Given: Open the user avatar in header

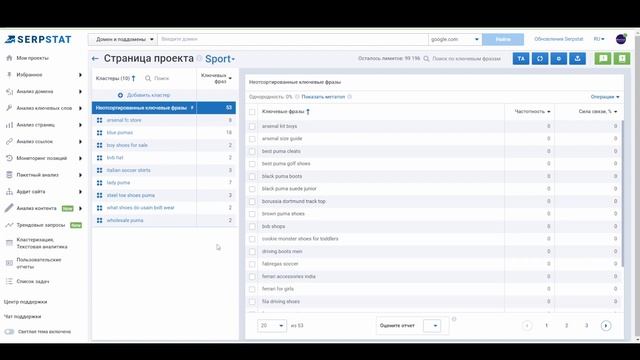Looking at the screenshot, I should tap(621, 39).
